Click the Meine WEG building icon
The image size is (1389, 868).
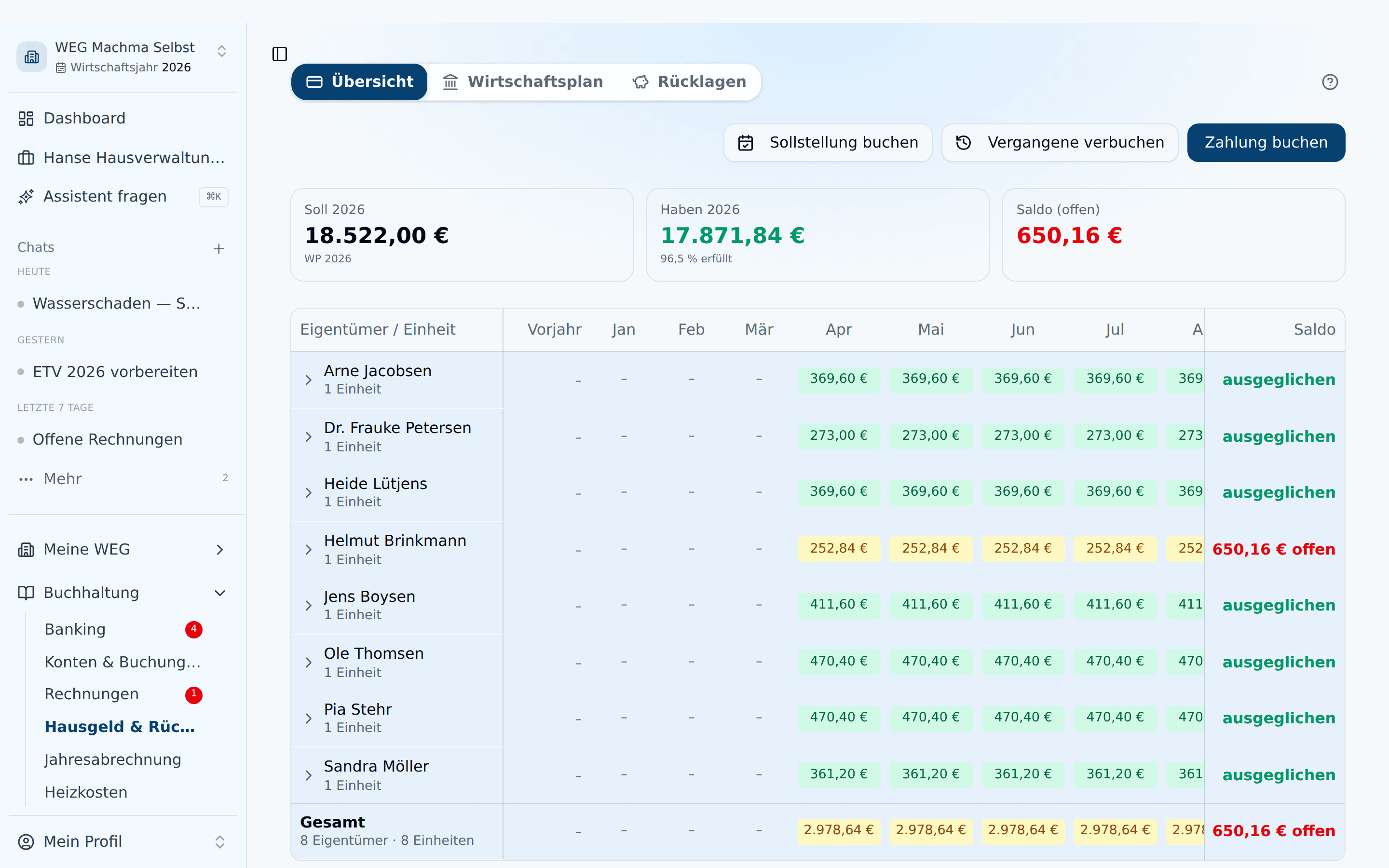click(26, 549)
